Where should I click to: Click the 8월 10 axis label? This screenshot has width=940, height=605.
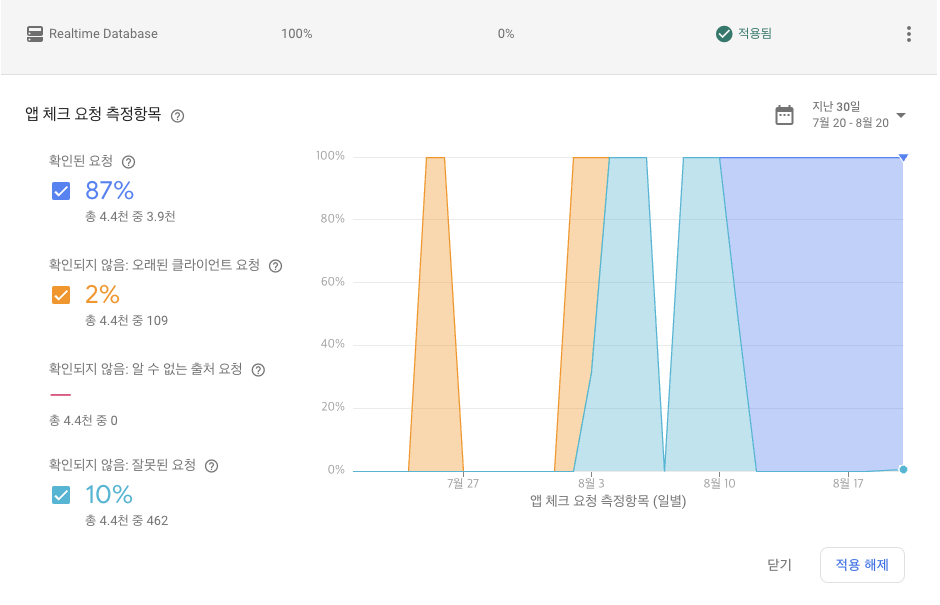point(719,483)
